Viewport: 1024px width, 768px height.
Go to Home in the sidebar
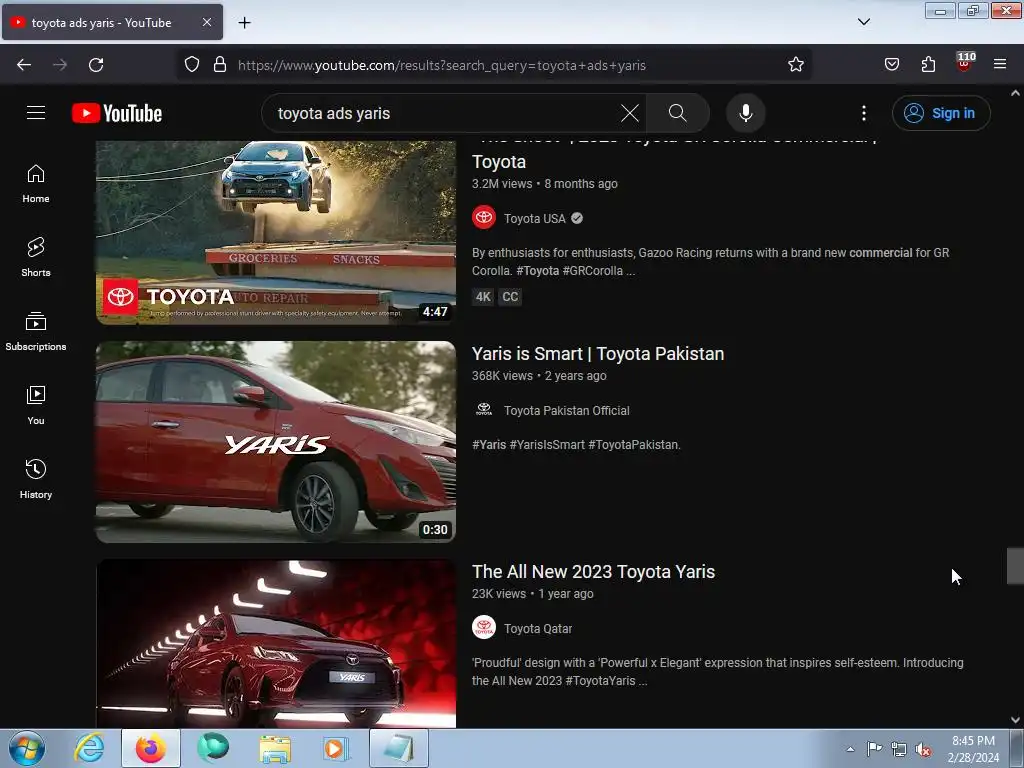point(36,184)
